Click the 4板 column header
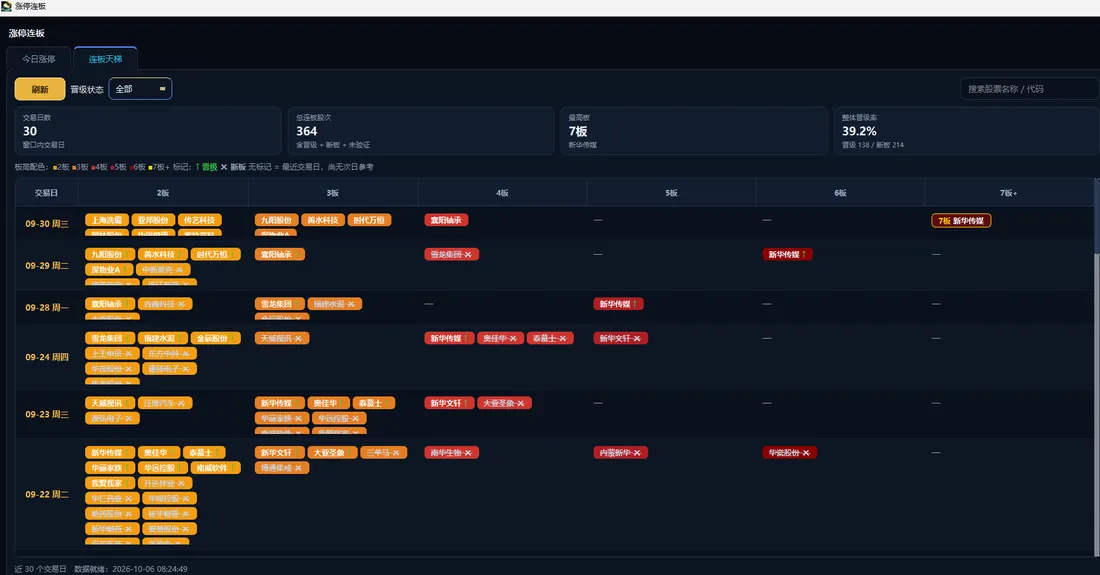The width and height of the screenshot is (1100, 575). pos(502,193)
